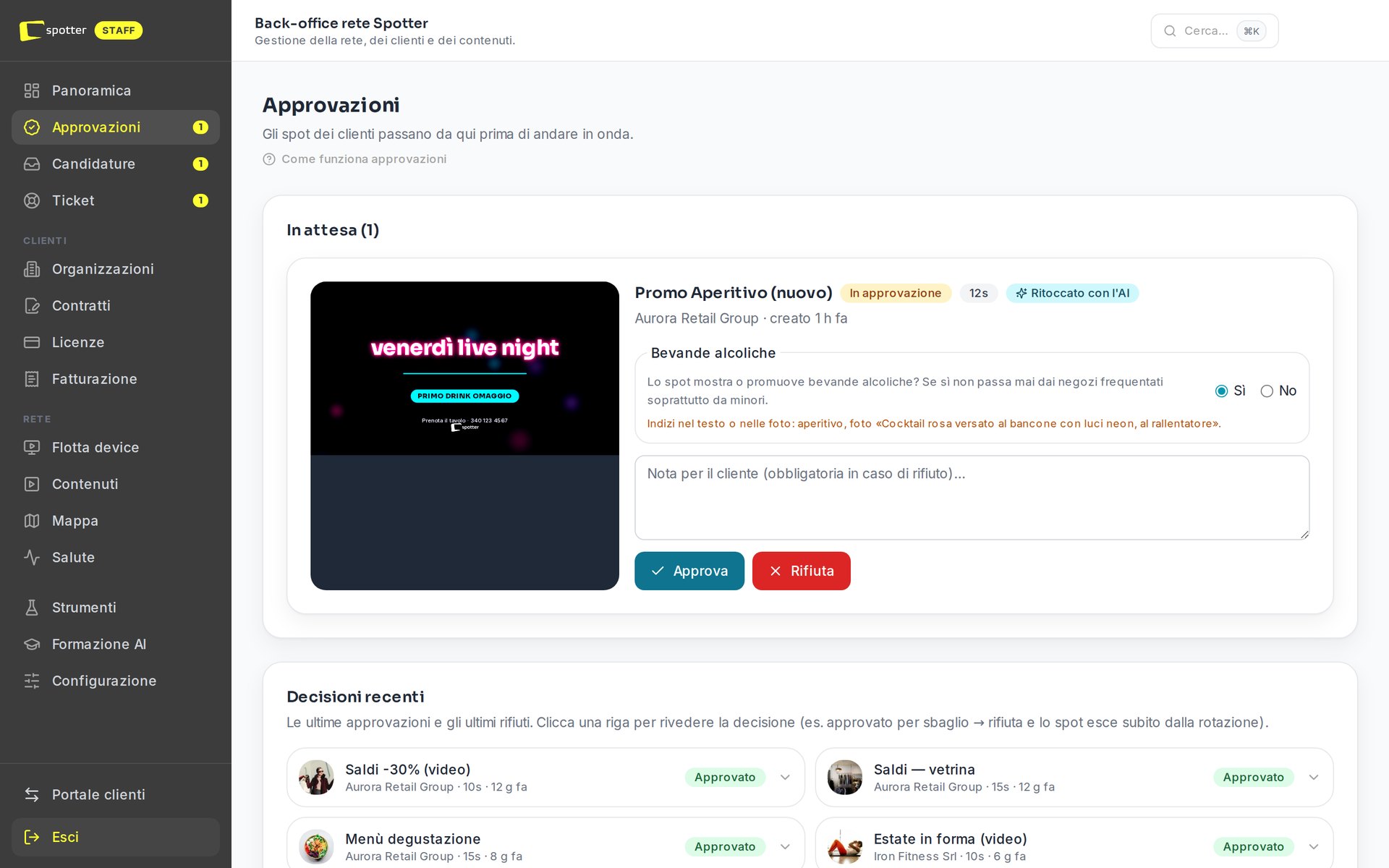Click Approvato status on Menù degustazione
1389x868 pixels.
pyautogui.click(x=725, y=847)
